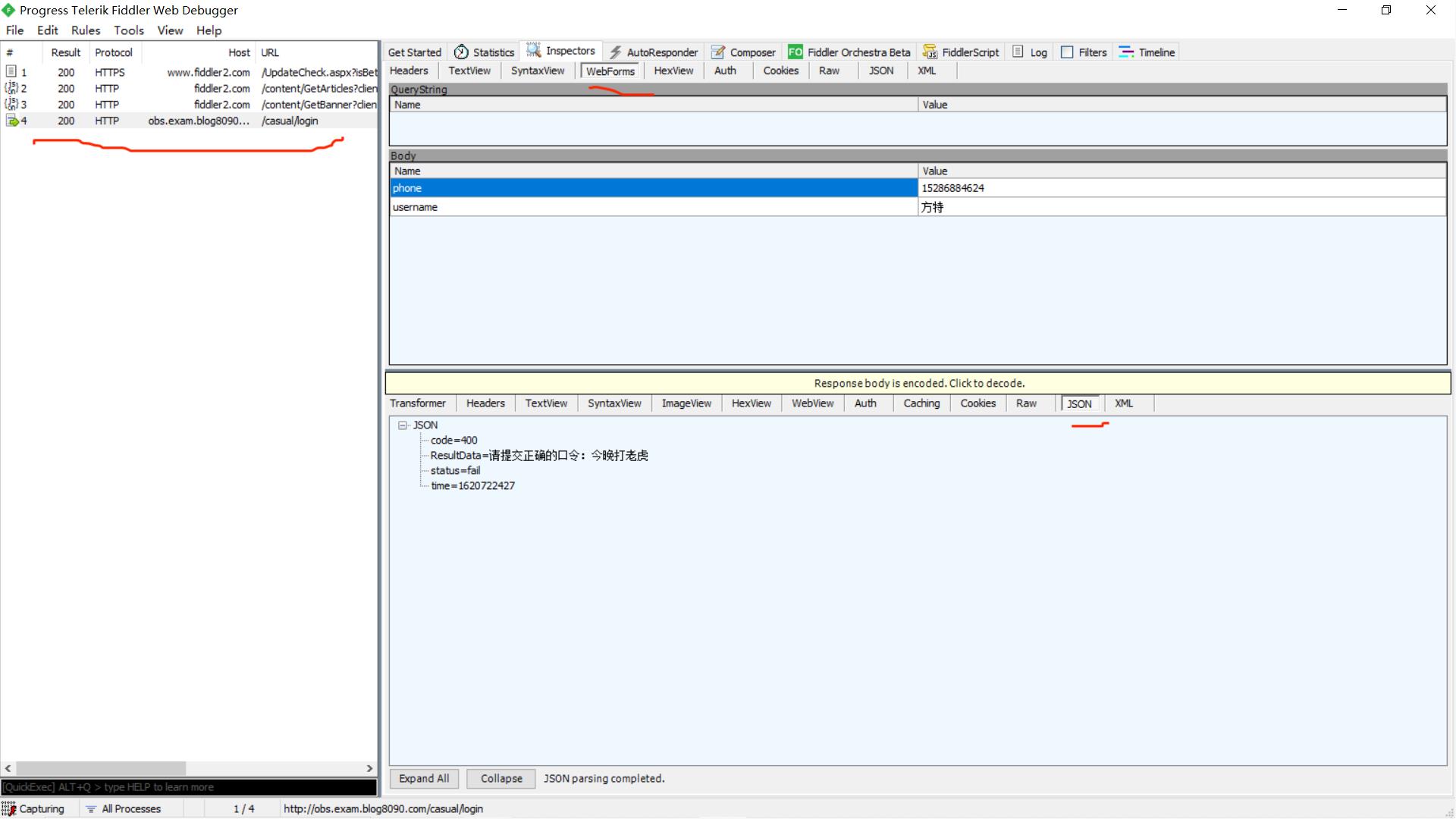The height and width of the screenshot is (819, 1456).
Task: Click Expand All button
Action: click(x=424, y=779)
